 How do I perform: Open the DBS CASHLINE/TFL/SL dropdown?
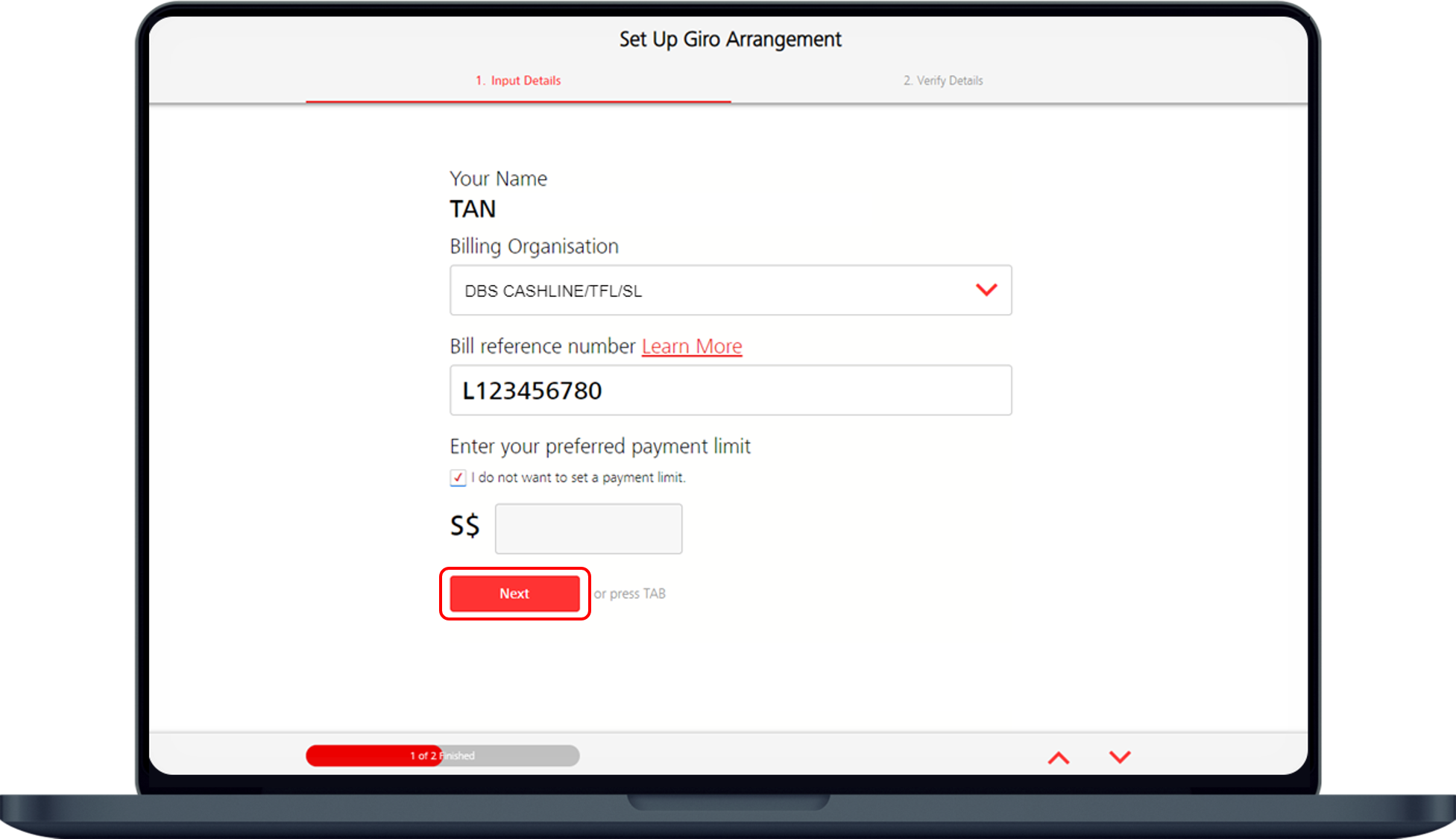716,290
